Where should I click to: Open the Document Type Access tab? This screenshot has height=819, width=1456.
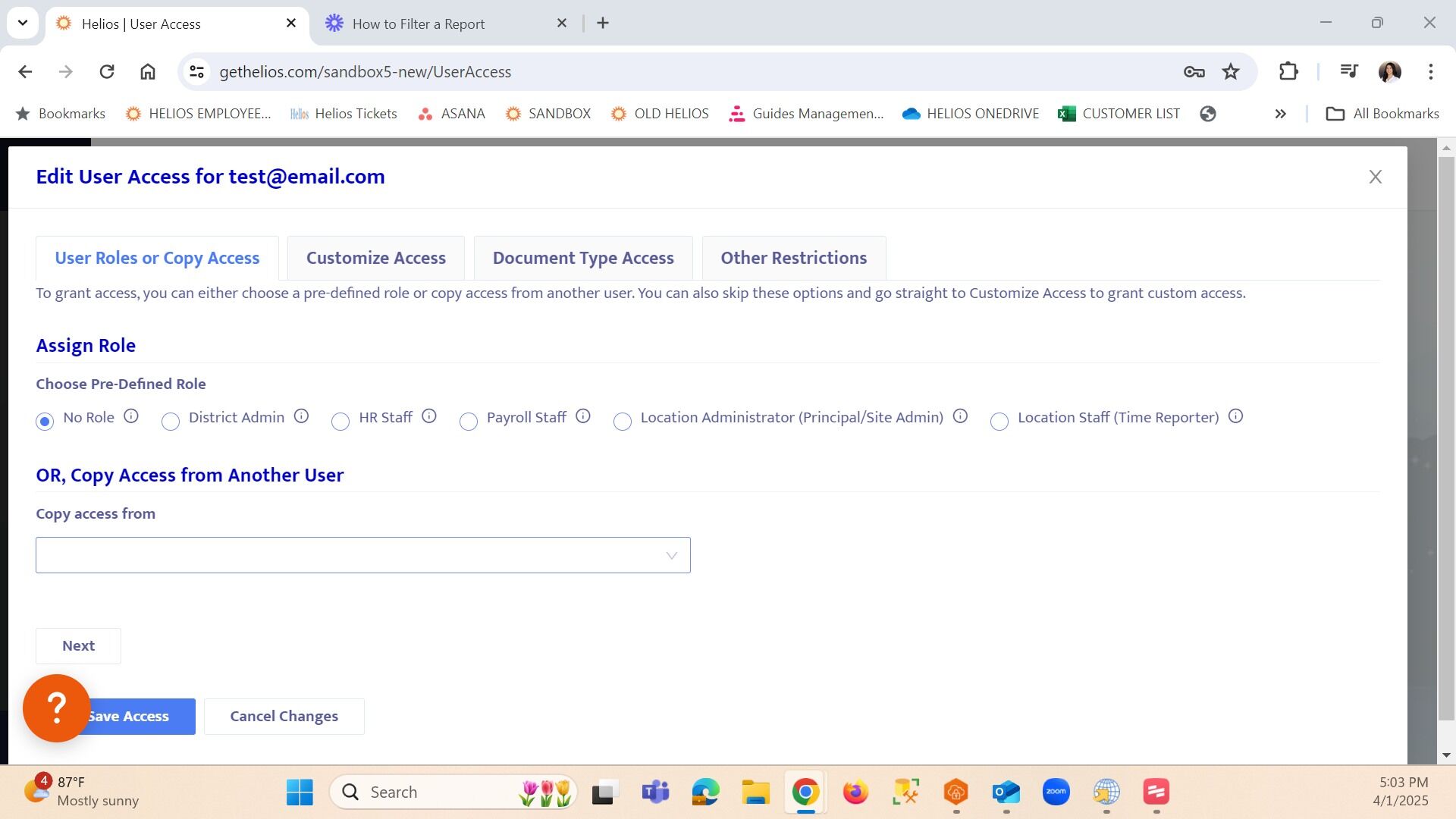[582, 258]
